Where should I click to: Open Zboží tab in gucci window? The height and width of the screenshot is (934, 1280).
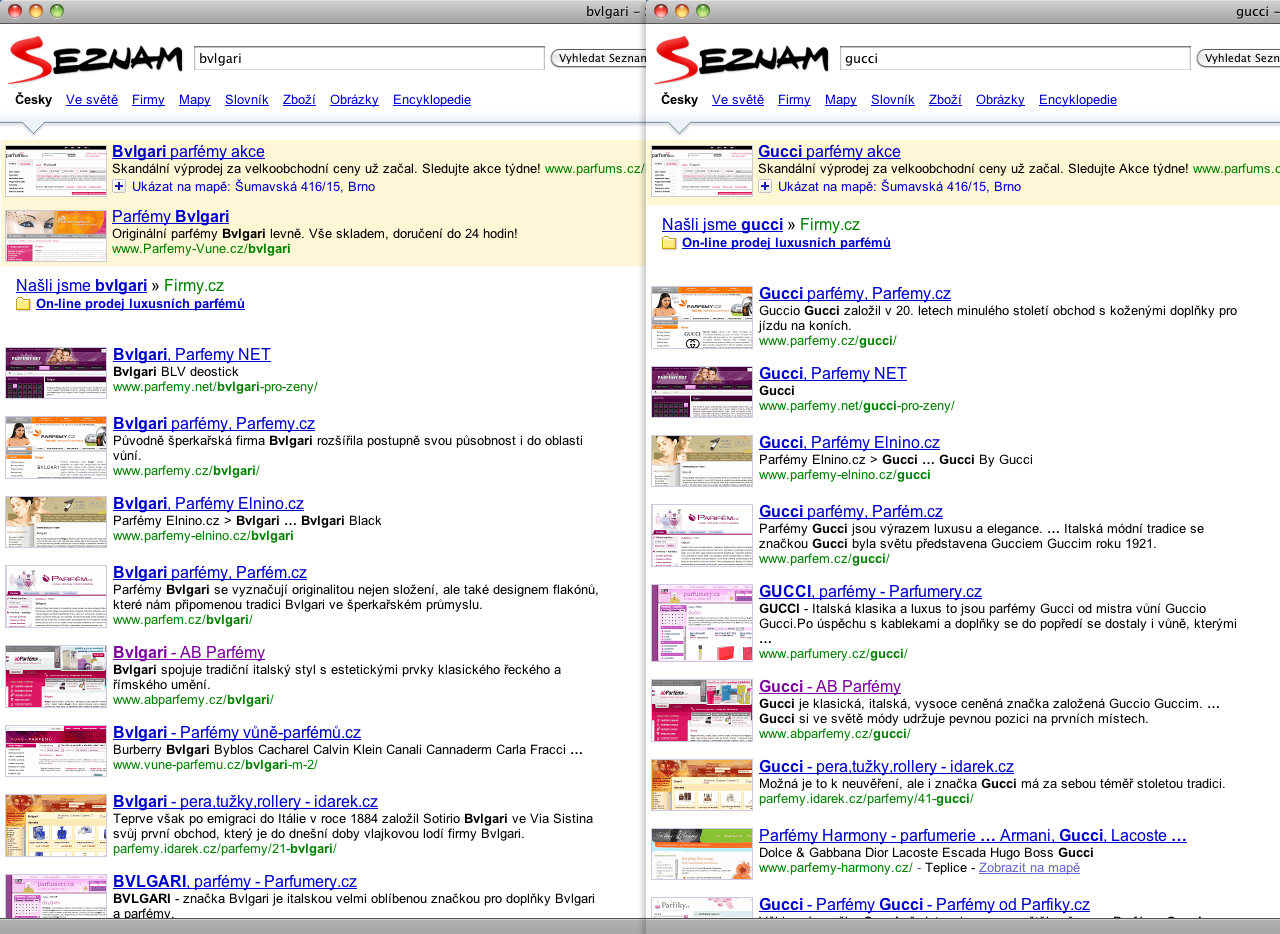click(945, 100)
